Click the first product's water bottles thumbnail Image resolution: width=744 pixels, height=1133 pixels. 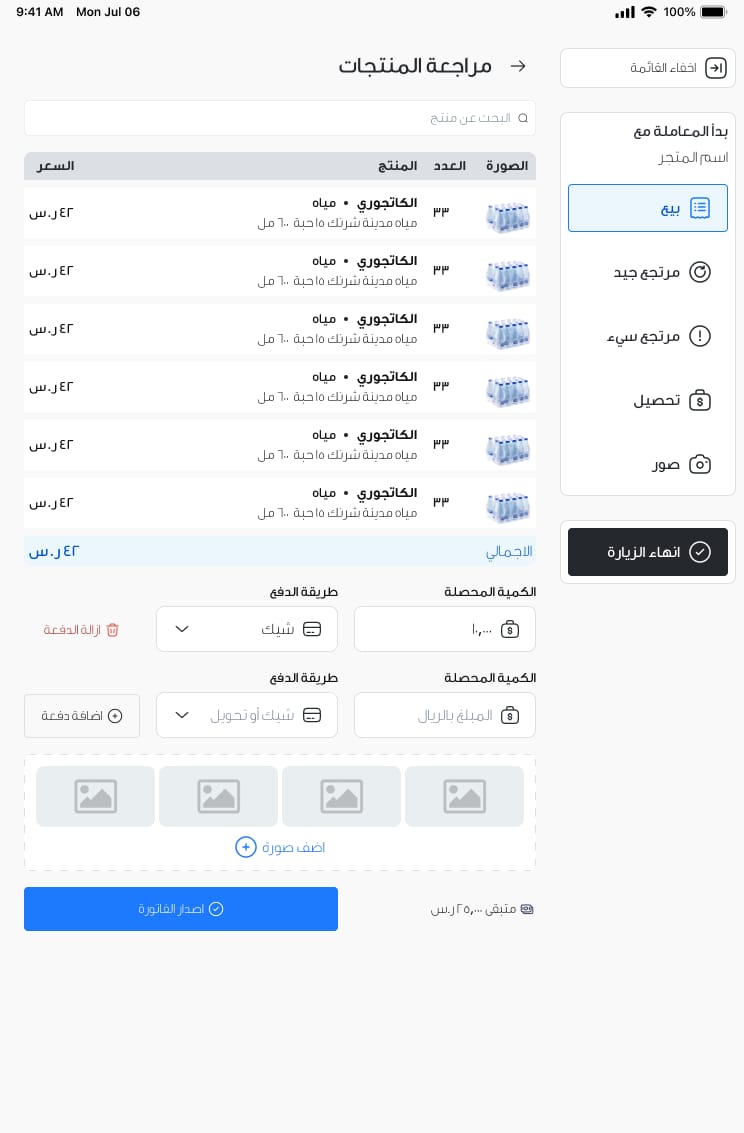[508, 217]
